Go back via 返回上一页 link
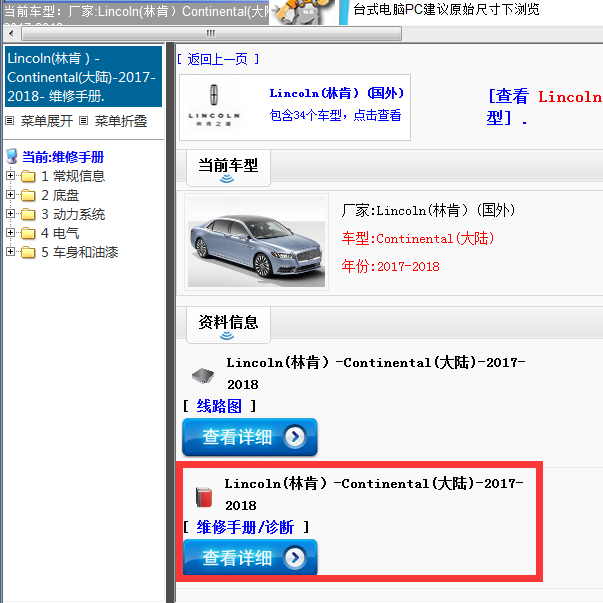Screen dimensions: 603x603 coord(218,59)
